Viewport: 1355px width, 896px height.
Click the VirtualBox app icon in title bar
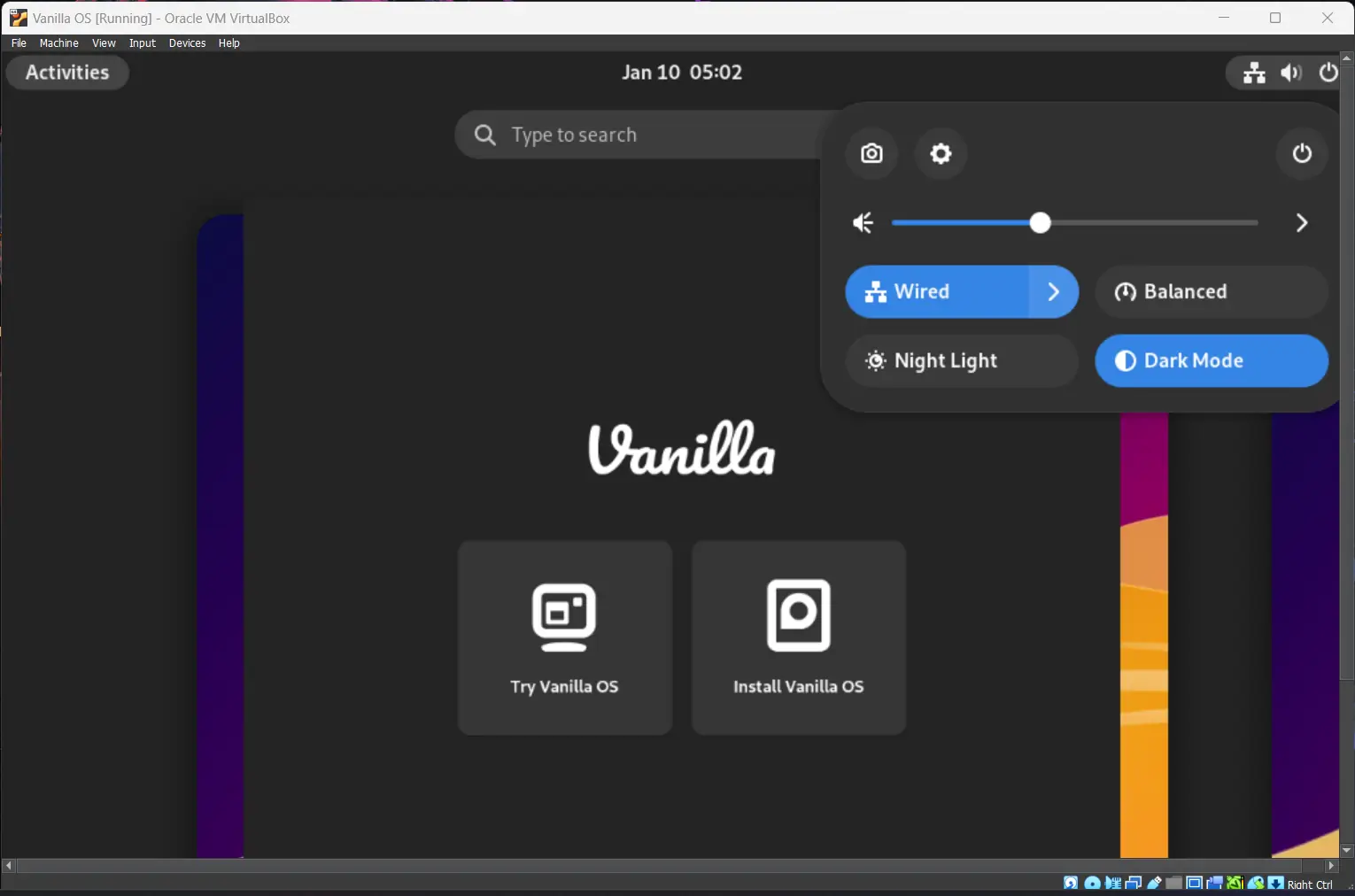pos(18,18)
